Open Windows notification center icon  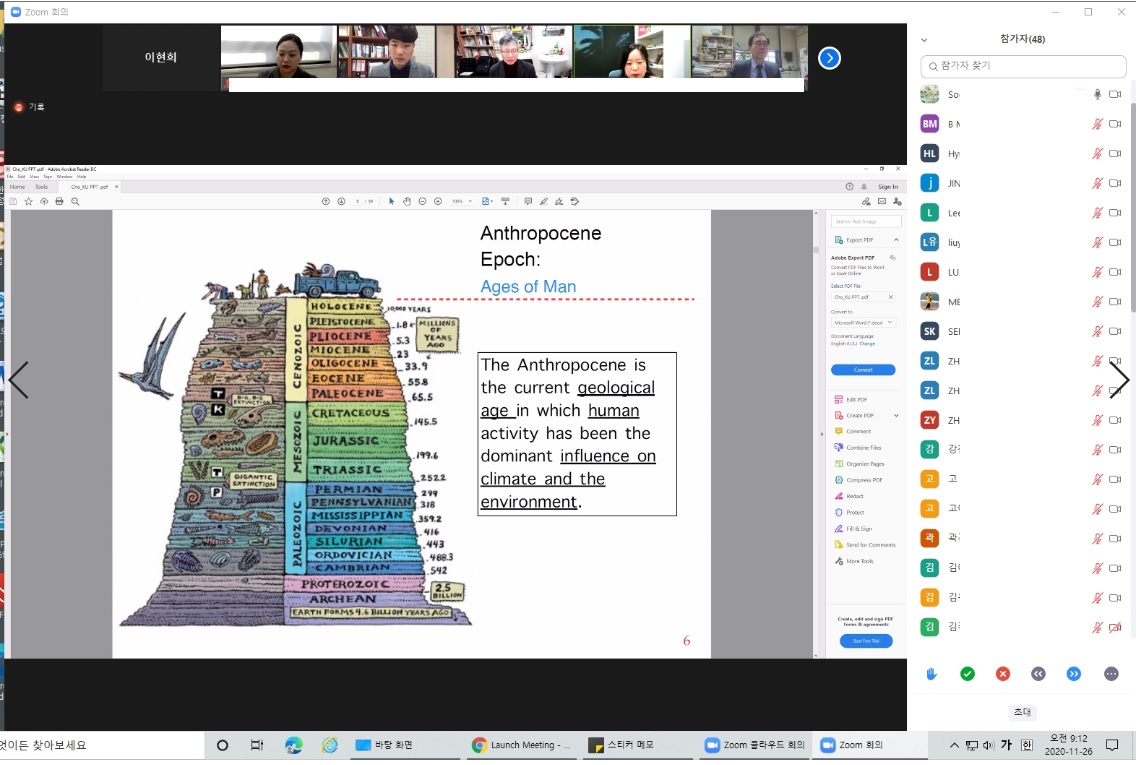click(x=1112, y=745)
